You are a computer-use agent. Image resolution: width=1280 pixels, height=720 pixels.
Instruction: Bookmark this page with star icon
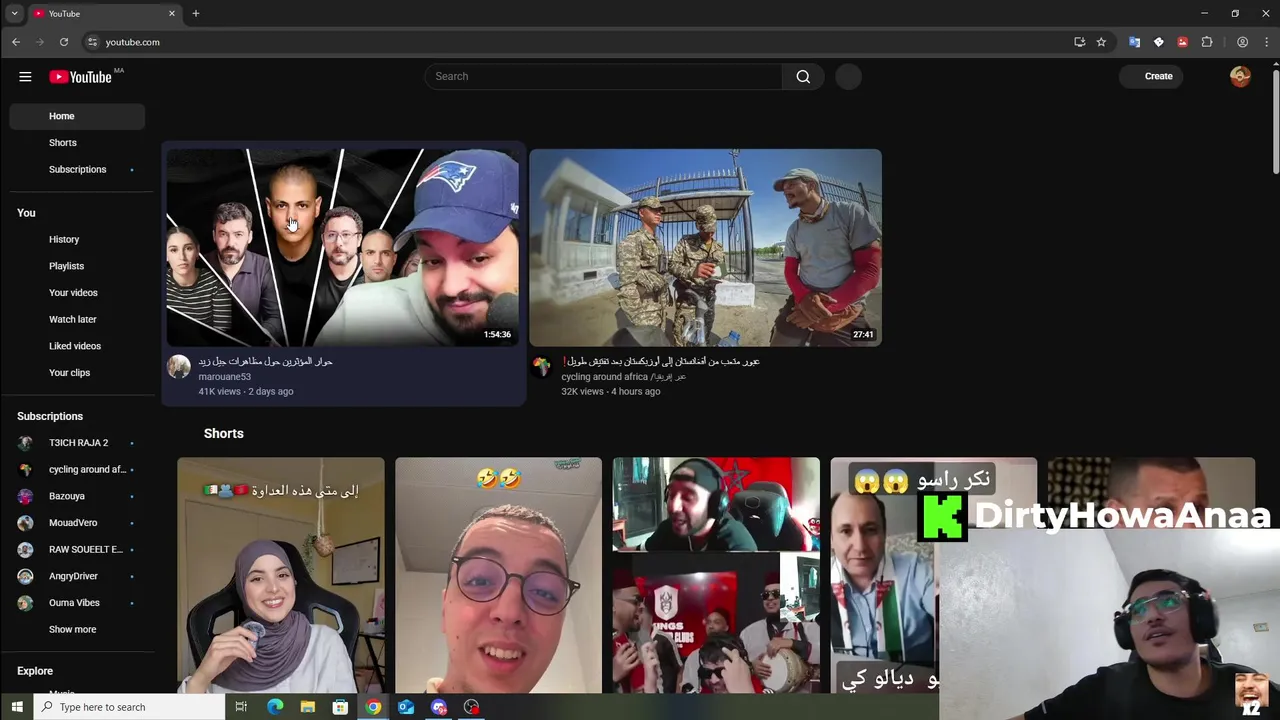click(1101, 42)
